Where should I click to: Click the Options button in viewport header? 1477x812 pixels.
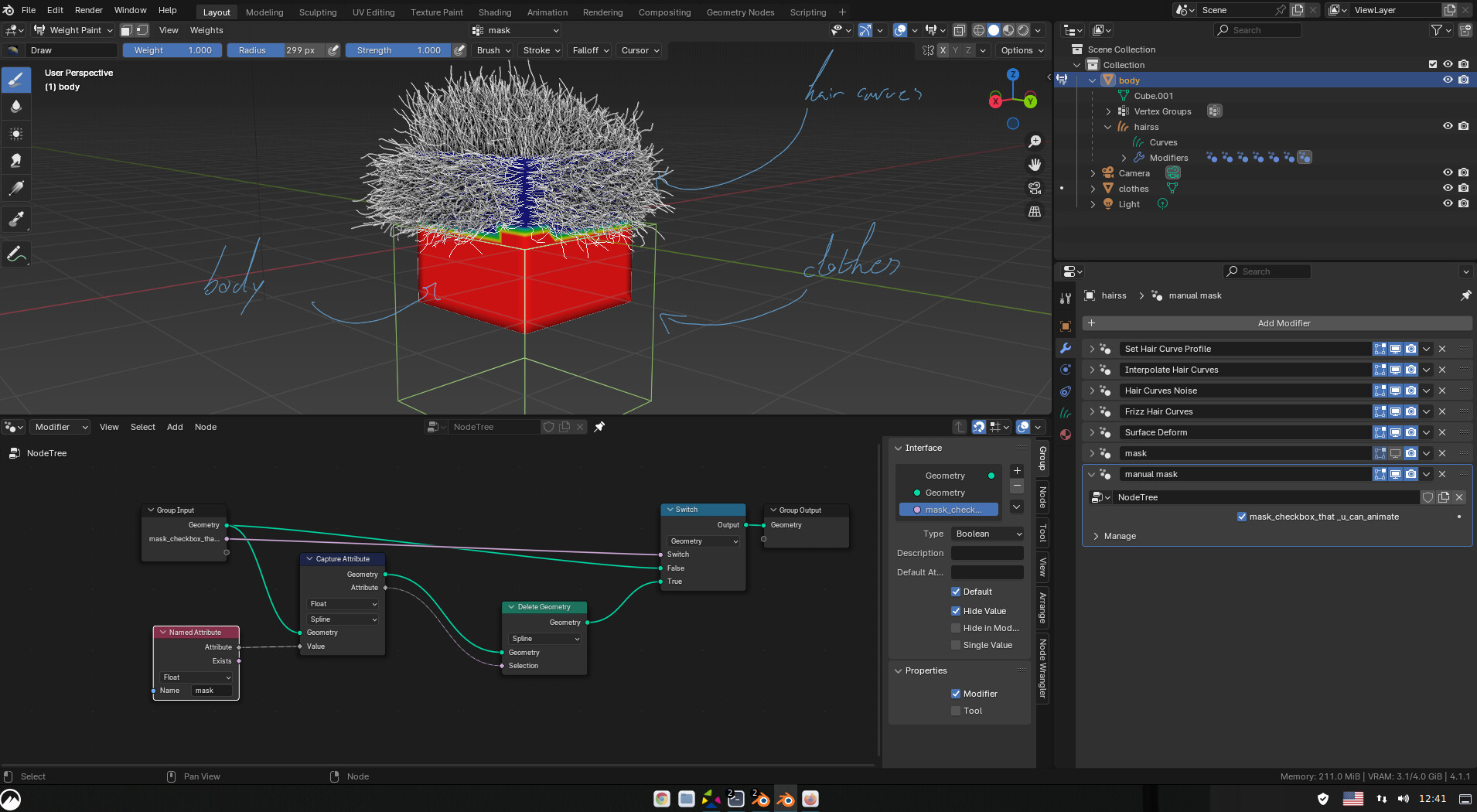1022,50
